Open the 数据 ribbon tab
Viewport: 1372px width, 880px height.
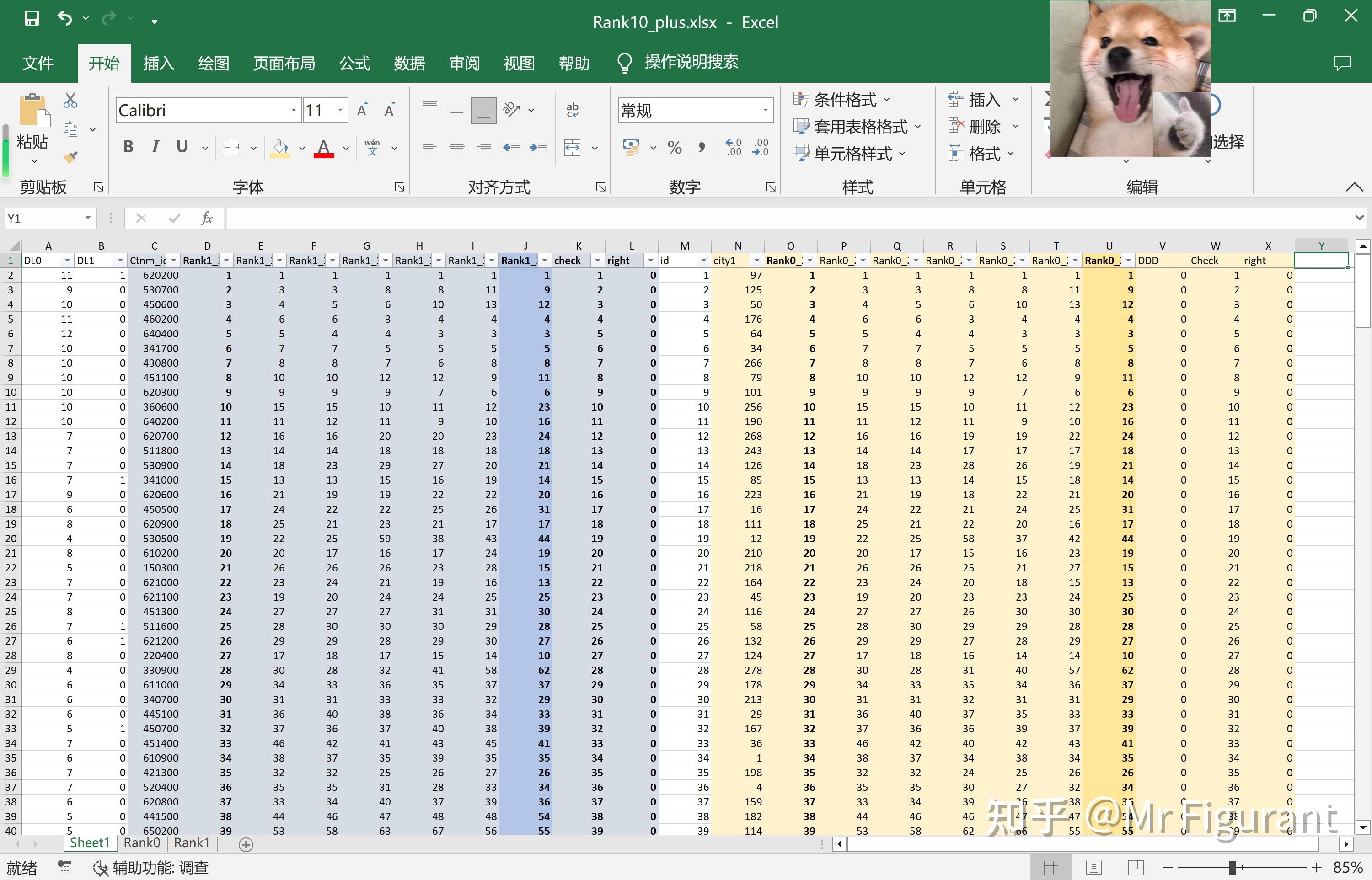point(409,63)
